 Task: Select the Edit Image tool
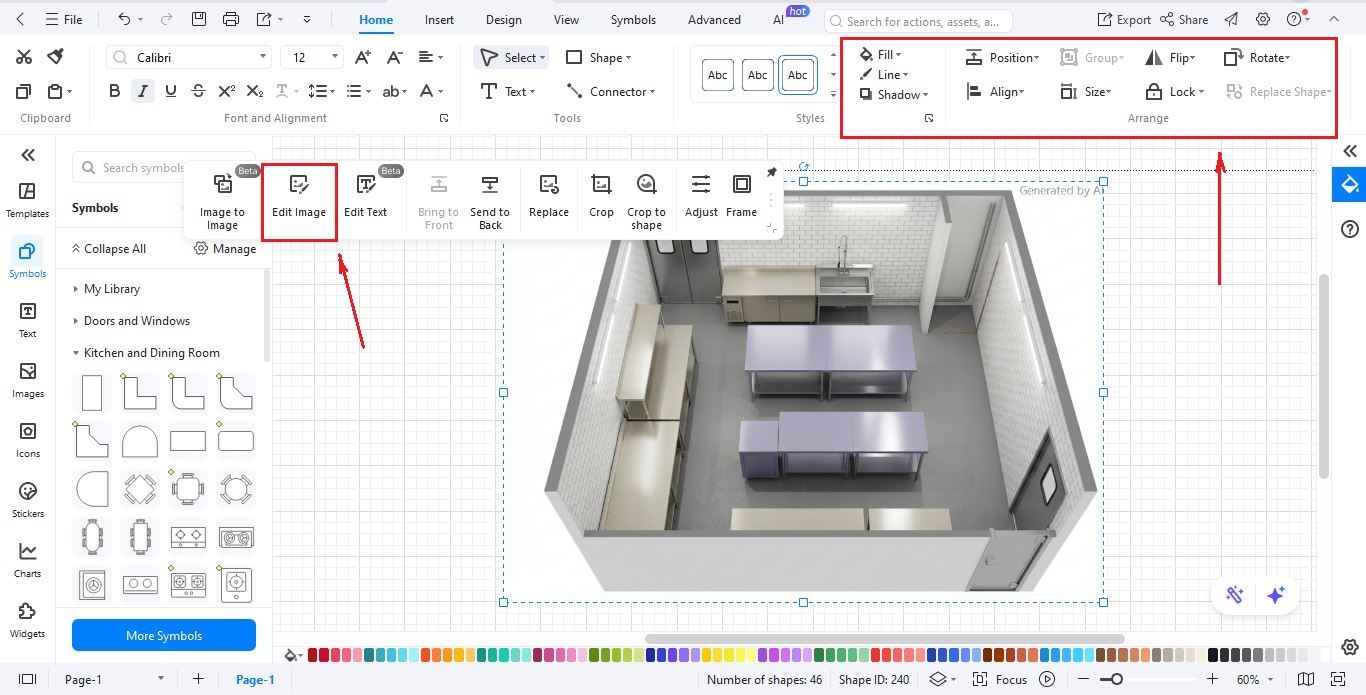(x=298, y=198)
